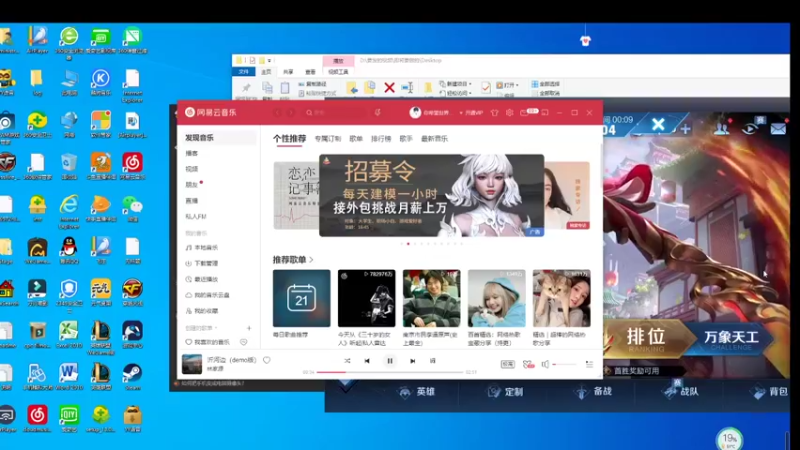This screenshot has width=800, height=450.
Task: Open the user avatar profile
Action: coord(415,112)
